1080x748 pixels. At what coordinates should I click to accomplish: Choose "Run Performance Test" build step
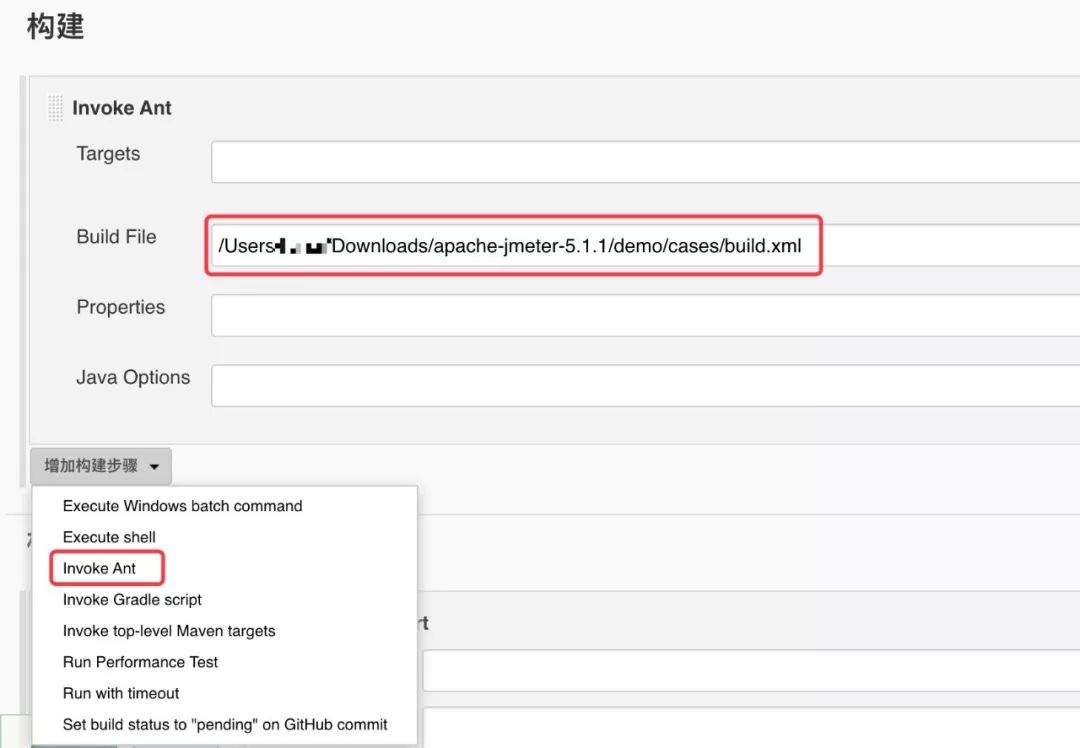(140, 661)
